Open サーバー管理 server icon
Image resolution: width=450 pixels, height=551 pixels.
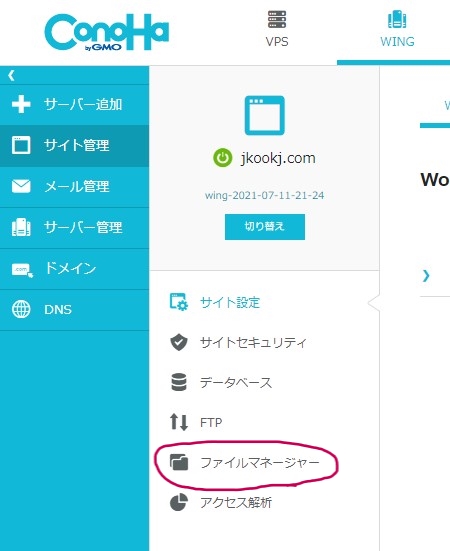(x=21, y=227)
